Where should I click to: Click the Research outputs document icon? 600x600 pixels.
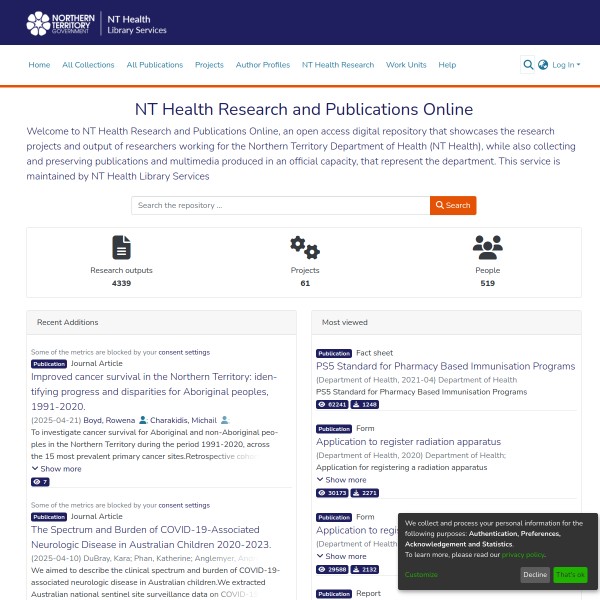click(121, 247)
